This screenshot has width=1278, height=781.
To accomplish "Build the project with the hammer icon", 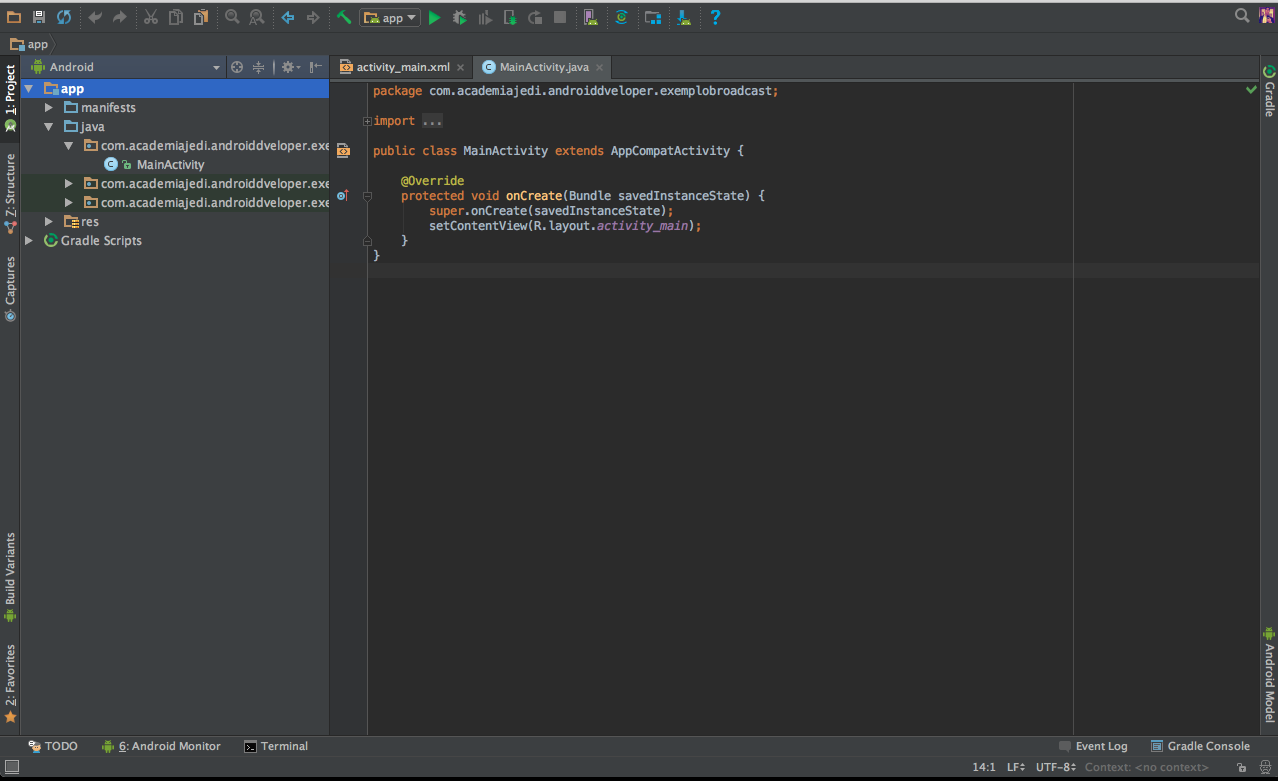I will pyautogui.click(x=344, y=17).
